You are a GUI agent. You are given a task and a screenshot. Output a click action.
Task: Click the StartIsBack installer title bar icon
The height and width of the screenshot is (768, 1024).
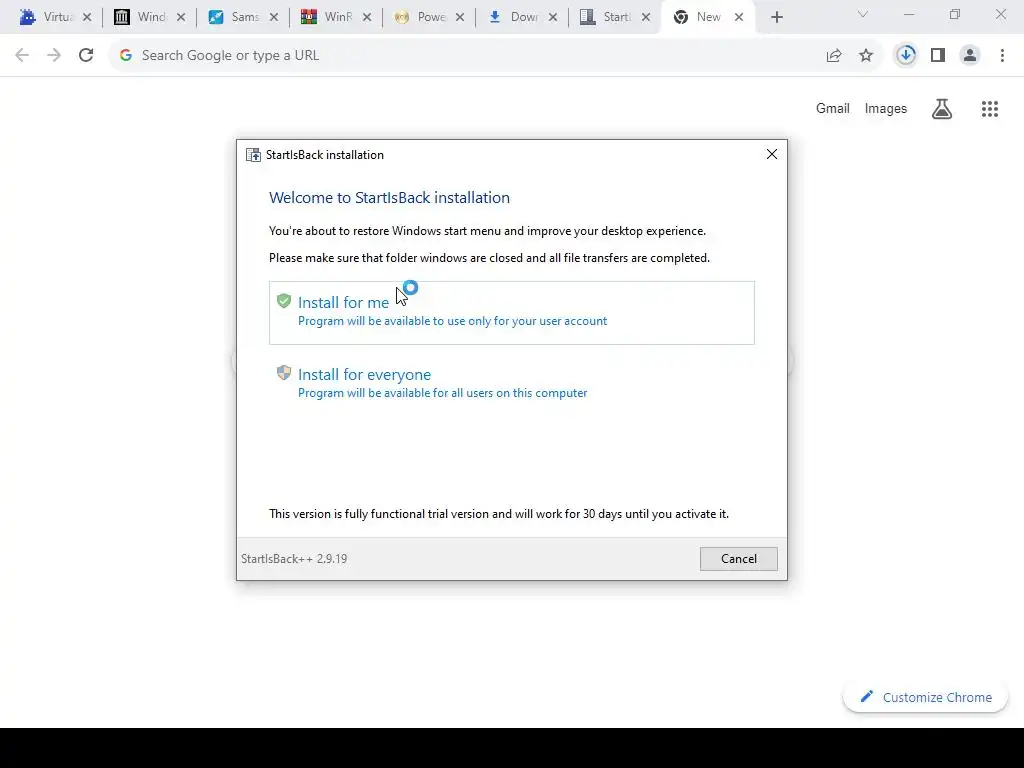tap(253, 155)
